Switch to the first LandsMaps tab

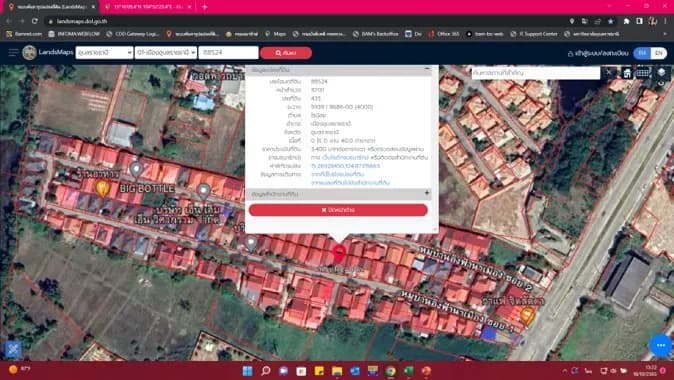click(51, 7)
